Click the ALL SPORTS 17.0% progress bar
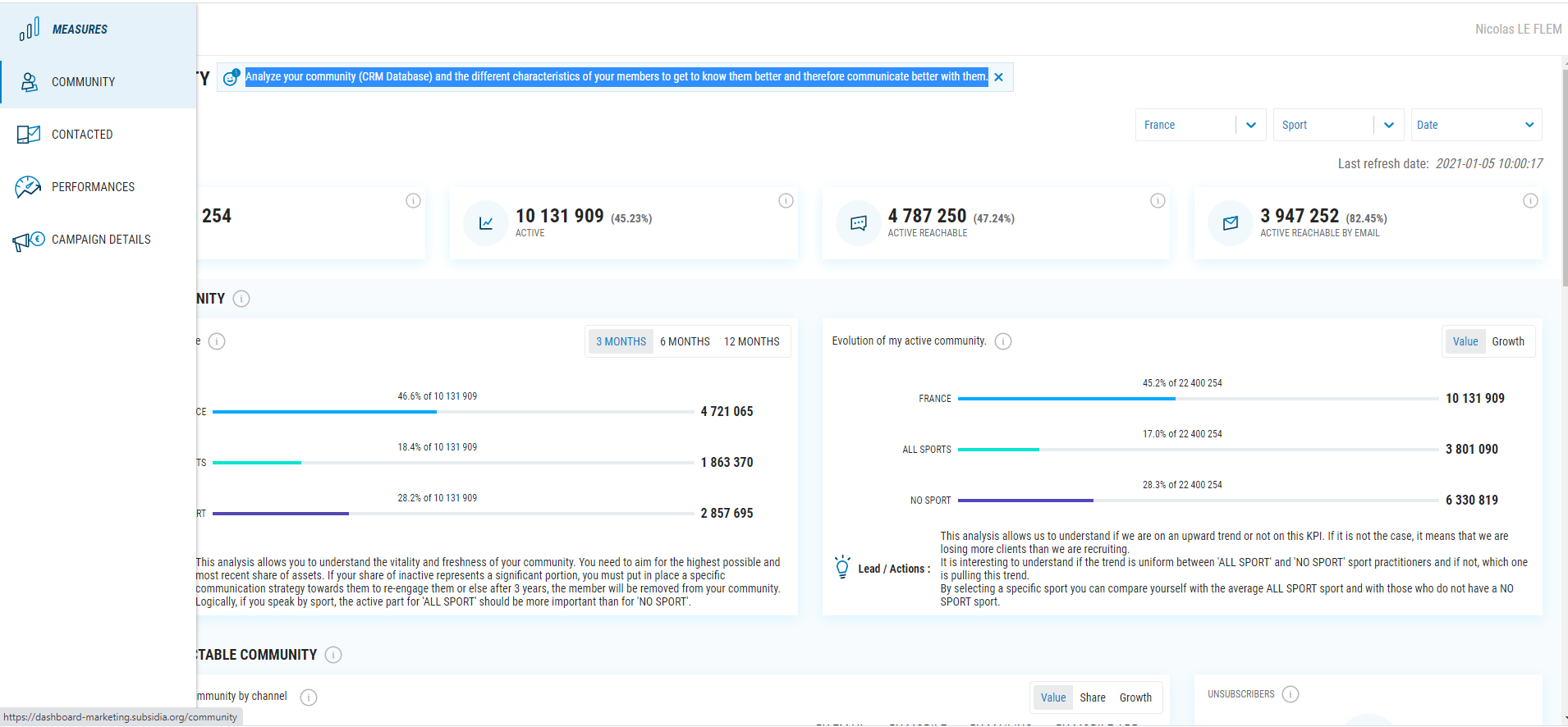The width and height of the screenshot is (1568, 727). click(x=1198, y=450)
